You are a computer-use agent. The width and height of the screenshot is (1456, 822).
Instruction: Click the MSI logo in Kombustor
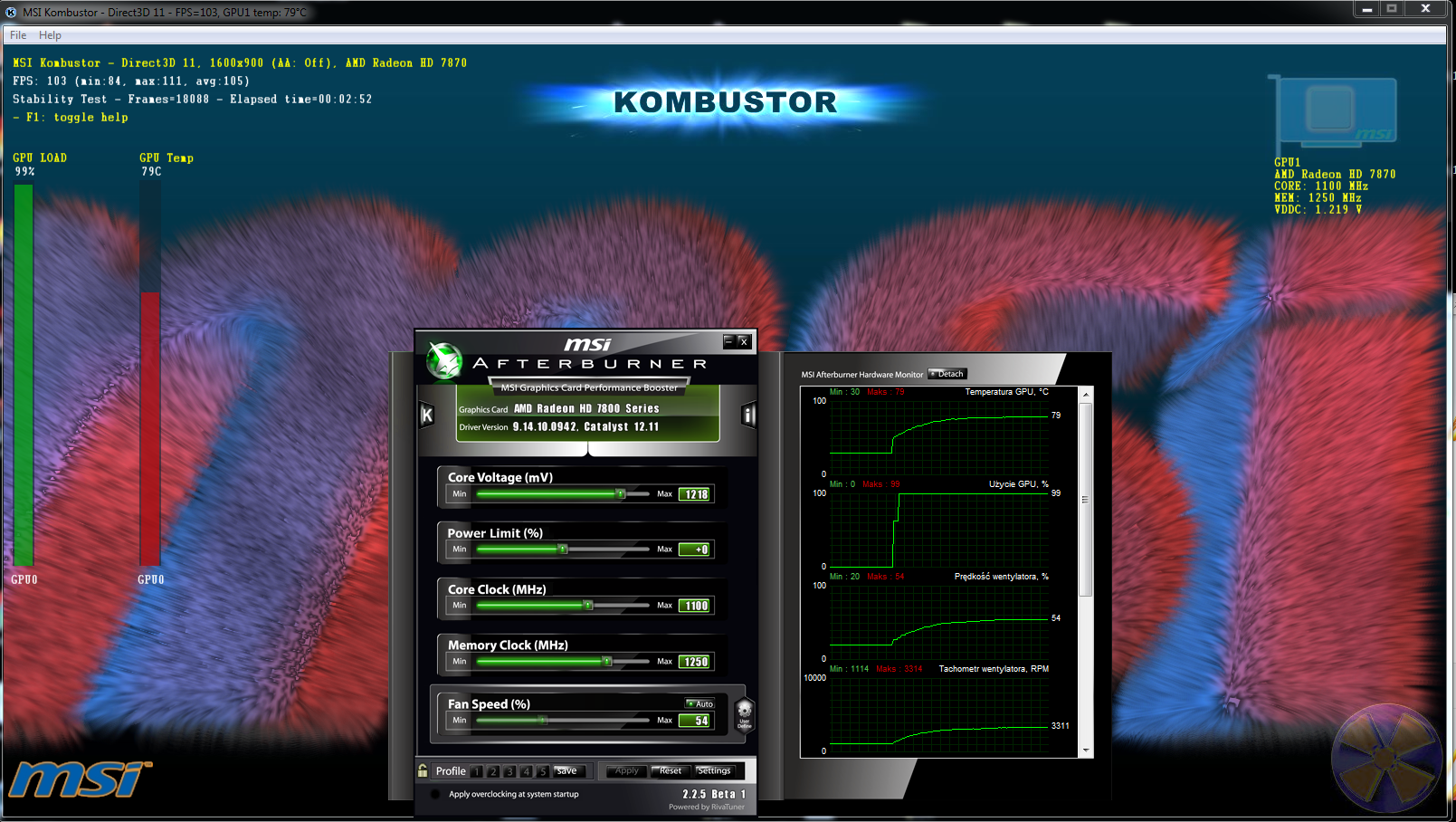(79, 779)
